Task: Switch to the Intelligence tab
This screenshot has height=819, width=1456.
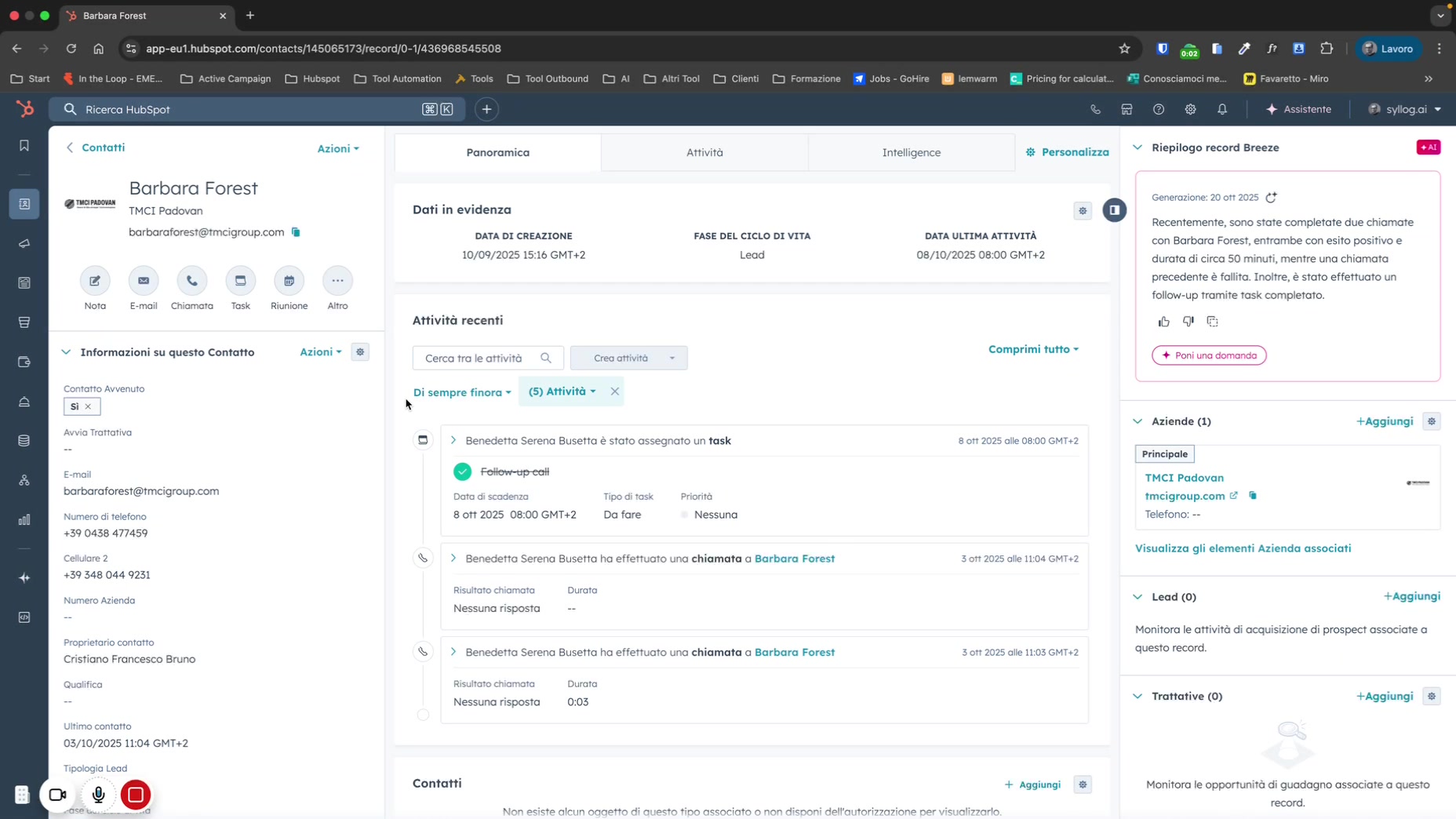Action: coord(911,152)
